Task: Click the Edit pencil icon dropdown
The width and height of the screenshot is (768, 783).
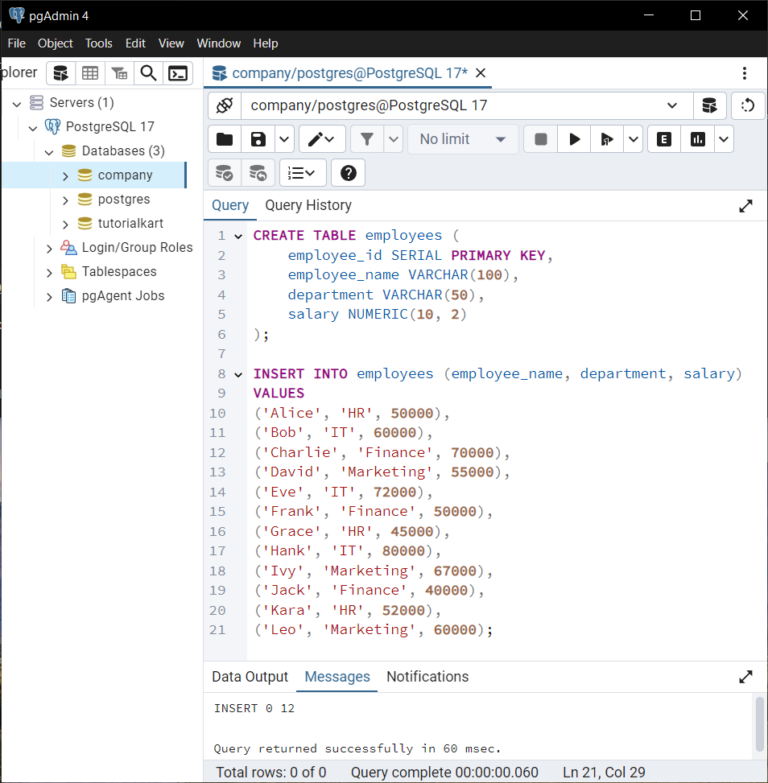Action: [x=322, y=139]
